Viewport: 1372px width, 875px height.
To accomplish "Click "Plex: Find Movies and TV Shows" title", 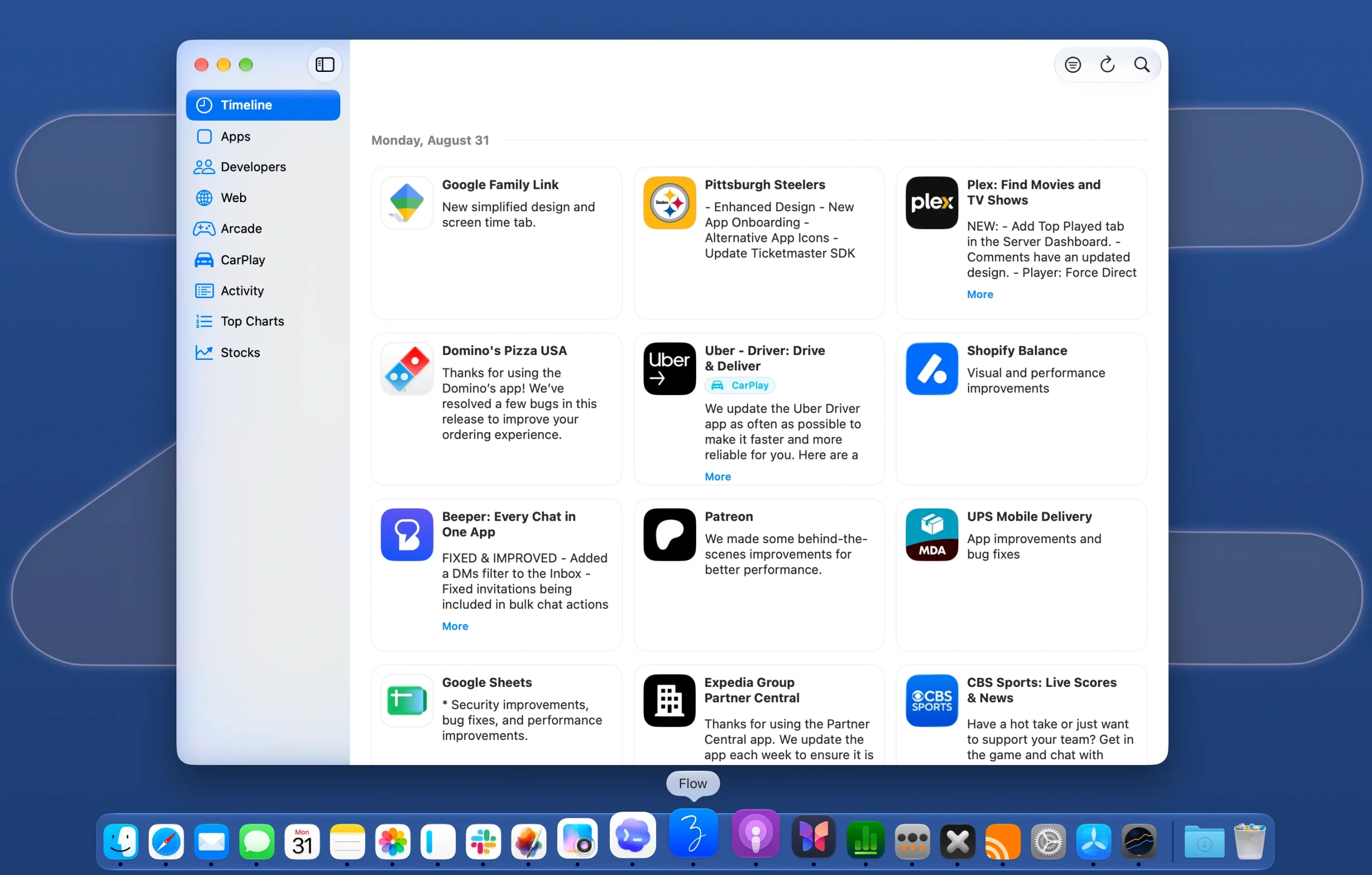I will click(1034, 192).
